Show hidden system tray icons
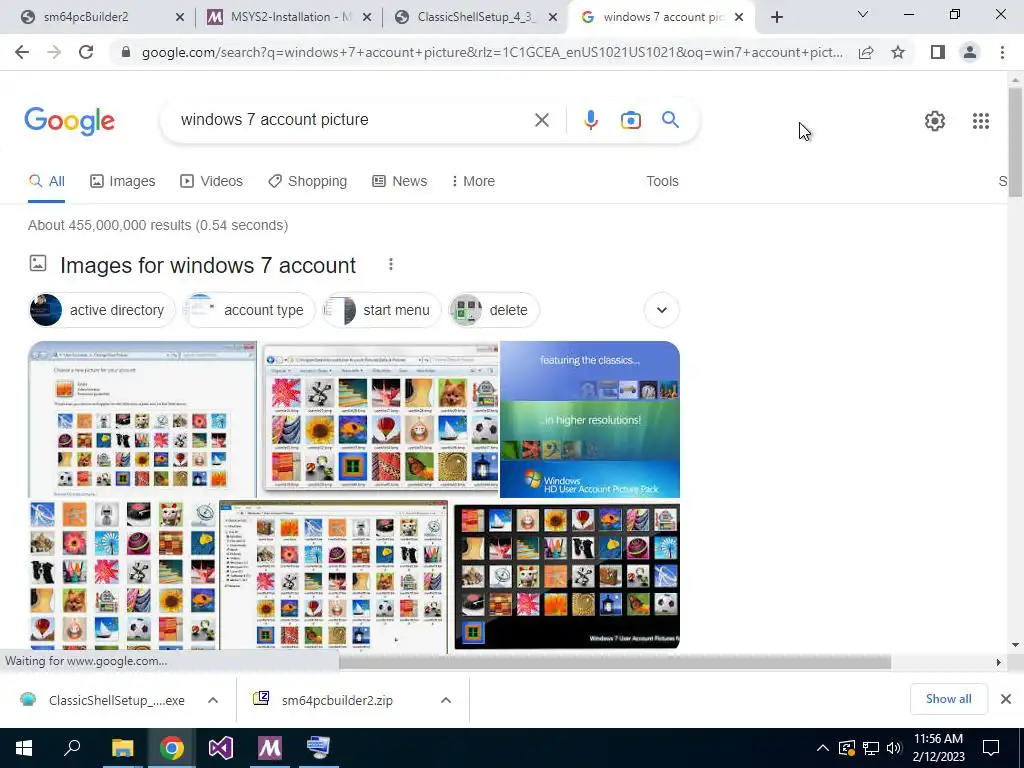 [x=823, y=748]
